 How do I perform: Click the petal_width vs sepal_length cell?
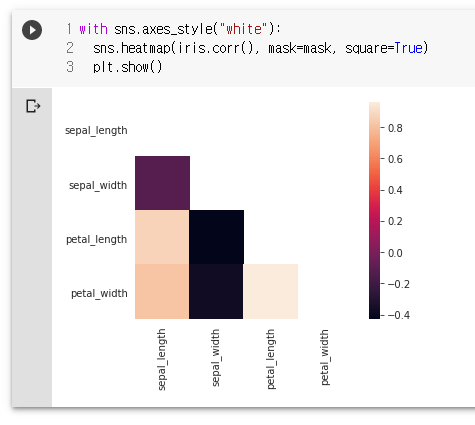click(162, 291)
